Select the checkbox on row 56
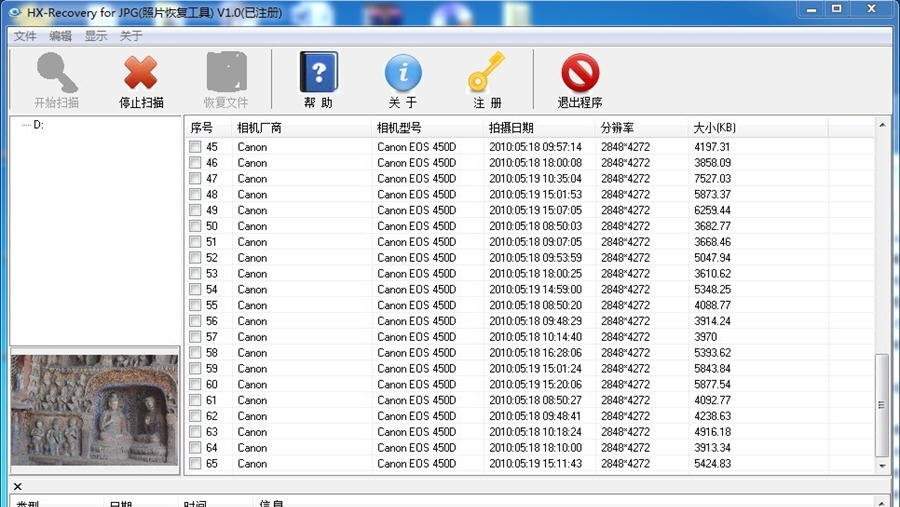 pos(195,321)
